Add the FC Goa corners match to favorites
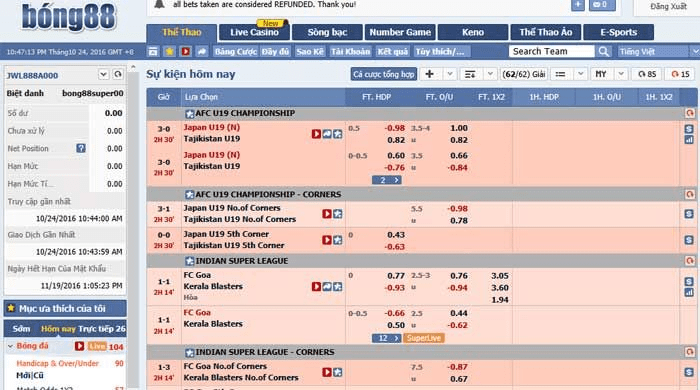The height and width of the screenshot is (390, 700). click(338, 372)
